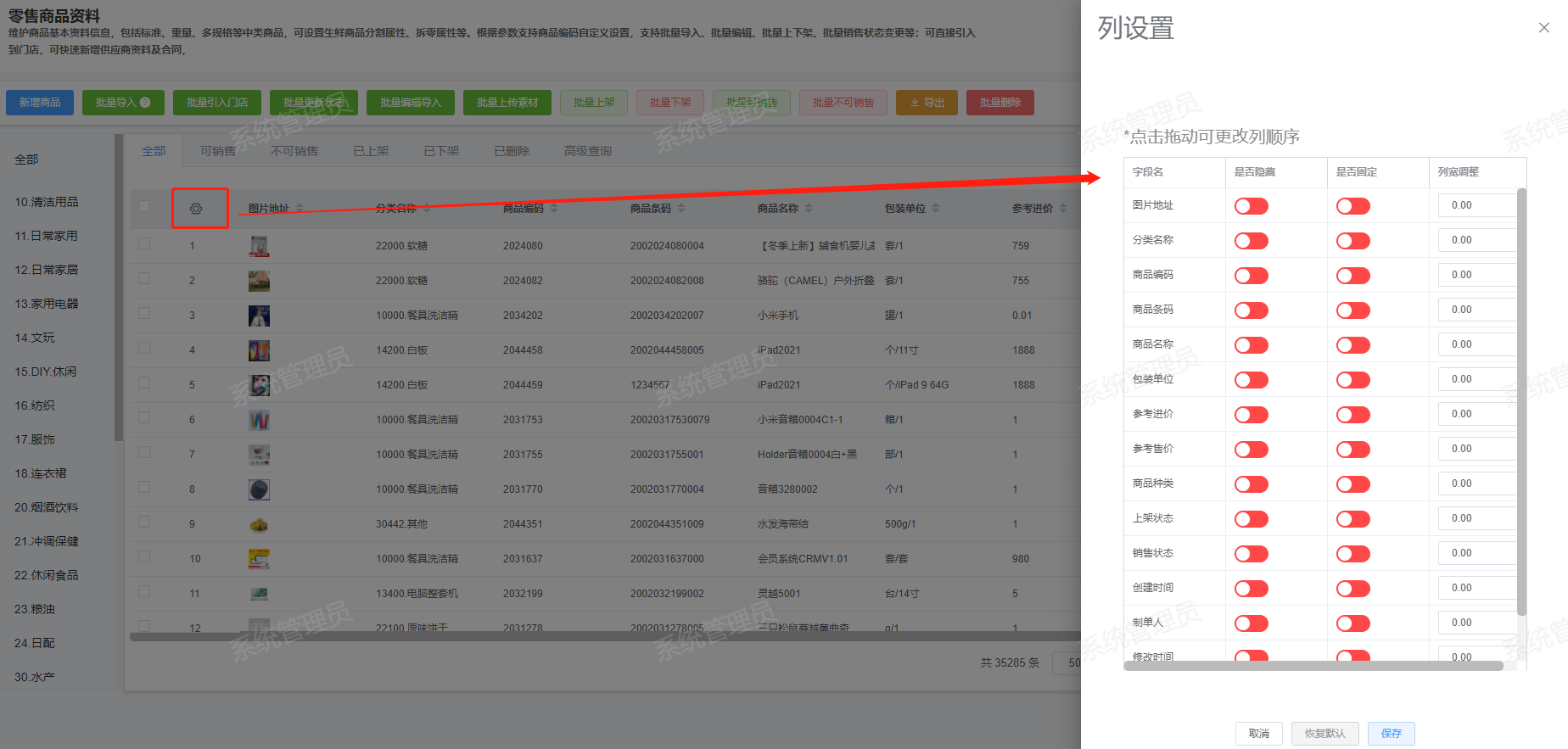Viewport: 1568px width, 749px height.
Task: Sort table by 分类名称 column sort icon
Action: [x=427, y=208]
